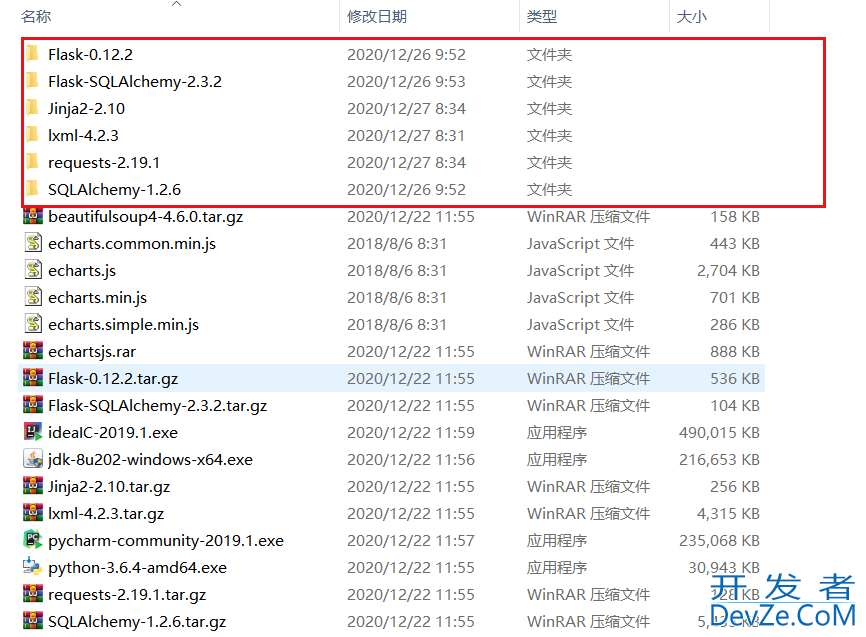This screenshot has height=637, width=866.
Task: Click the requests-2.19.1 folder icon
Action: [x=33, y=162]
